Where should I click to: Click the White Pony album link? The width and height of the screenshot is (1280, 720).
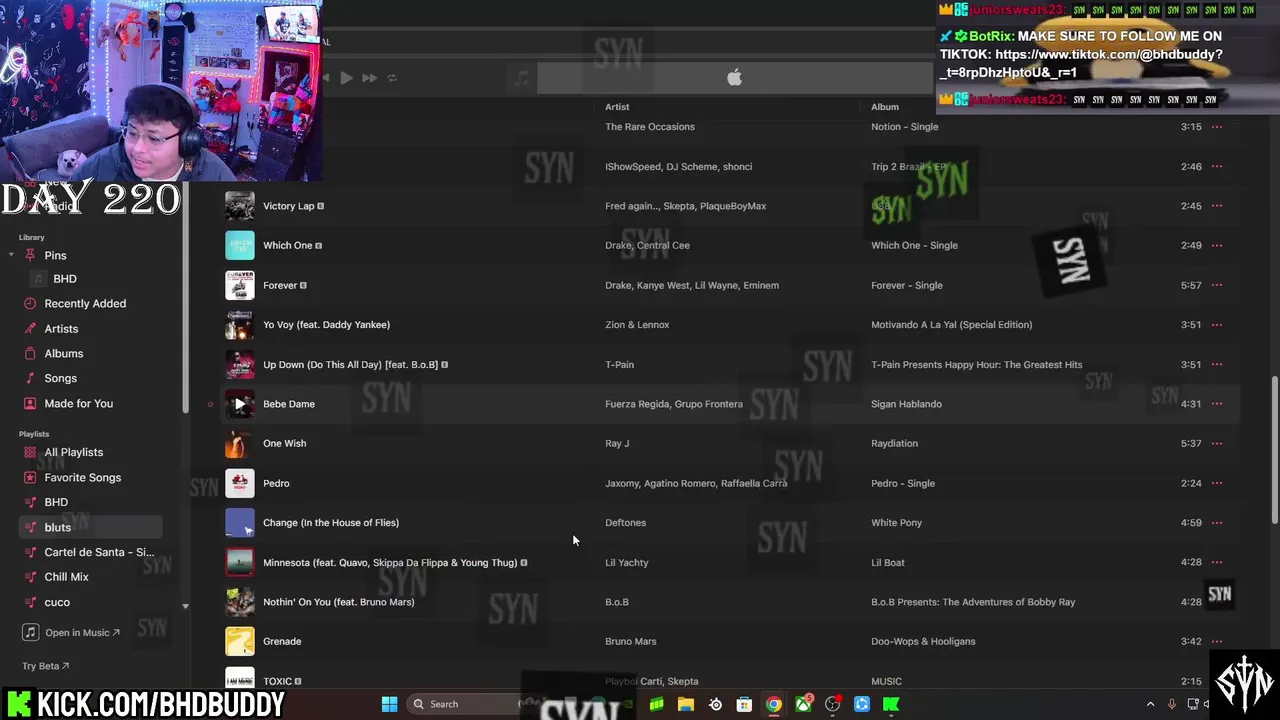(x=896, y=522)
